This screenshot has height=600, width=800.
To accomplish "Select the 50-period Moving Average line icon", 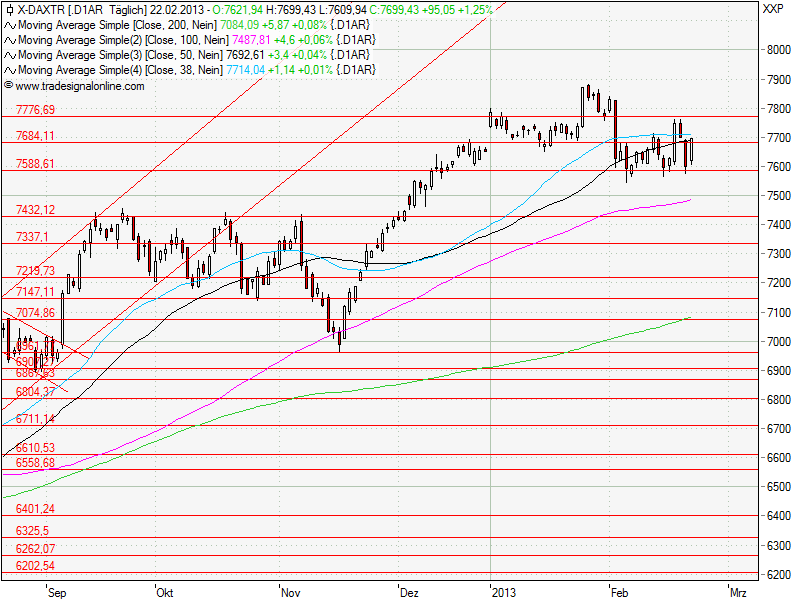I will 11,55.
